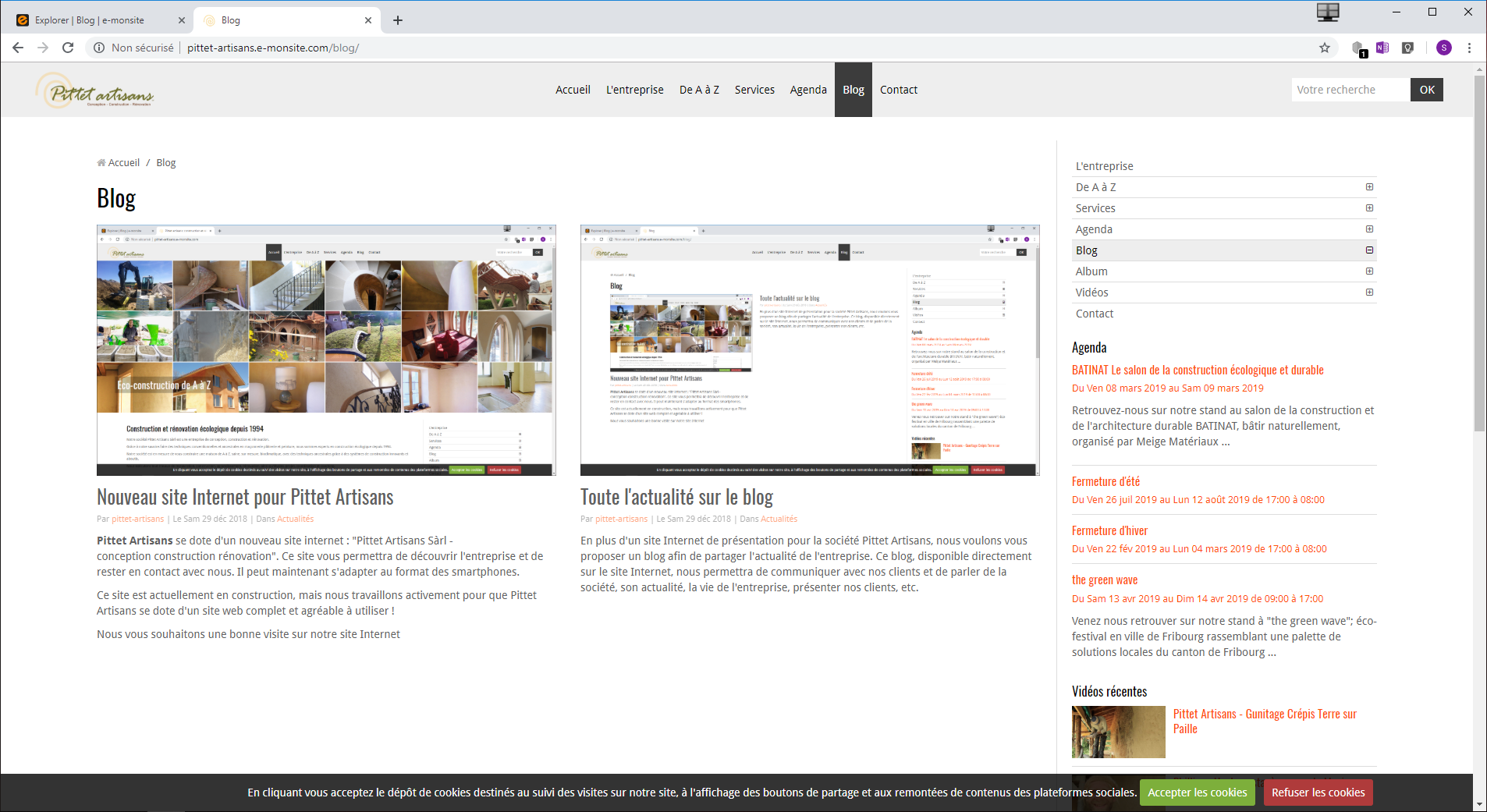The image size is (1487, 812).
Task: Open the Services navigation item
Action: click(x=754, y=90)
